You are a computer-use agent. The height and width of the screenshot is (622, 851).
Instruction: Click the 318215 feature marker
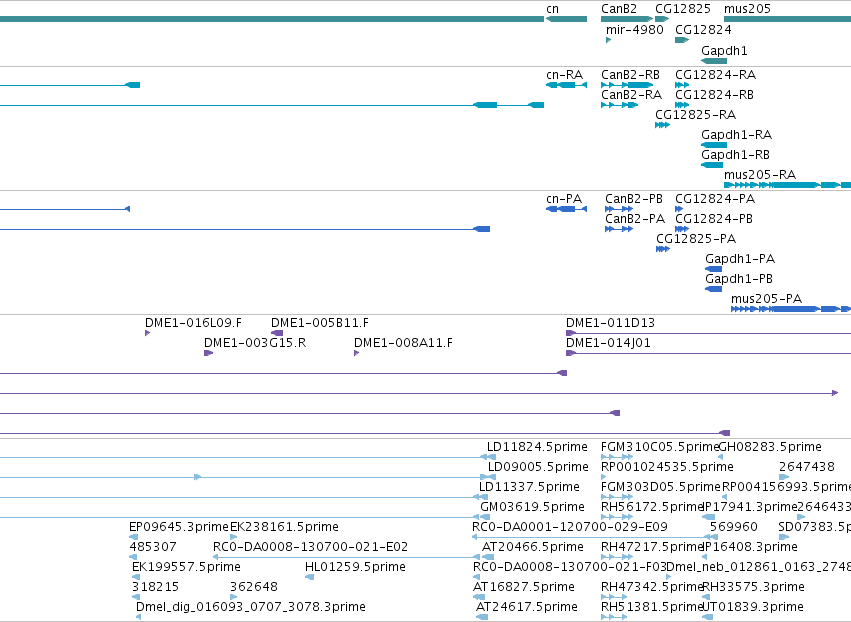[x=136, y=597]
